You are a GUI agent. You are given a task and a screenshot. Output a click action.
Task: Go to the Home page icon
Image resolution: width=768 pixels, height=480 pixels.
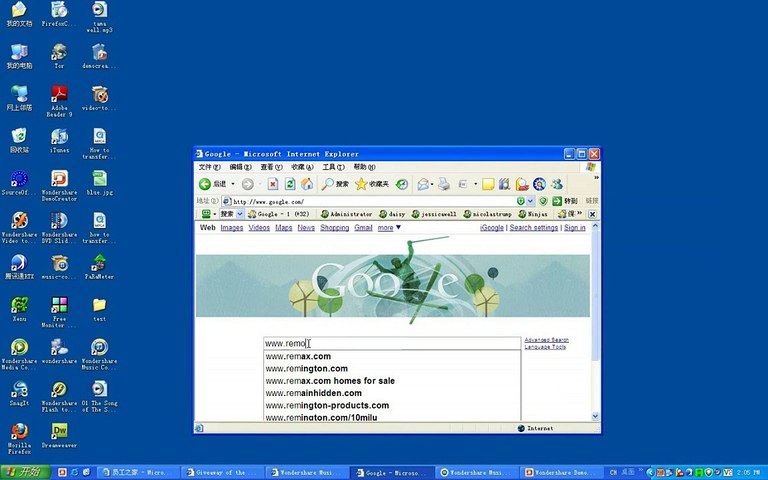(307, 184)
